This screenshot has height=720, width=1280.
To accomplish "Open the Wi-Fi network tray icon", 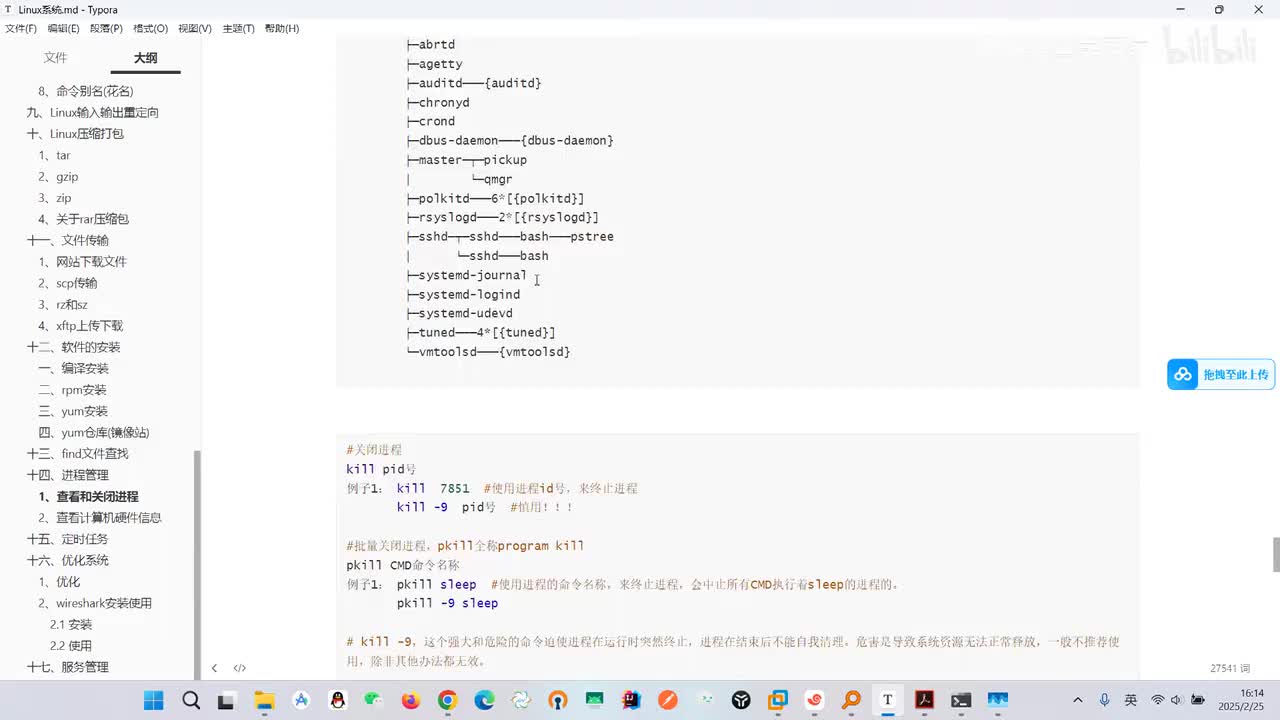I will click(x=1158, y=700).
